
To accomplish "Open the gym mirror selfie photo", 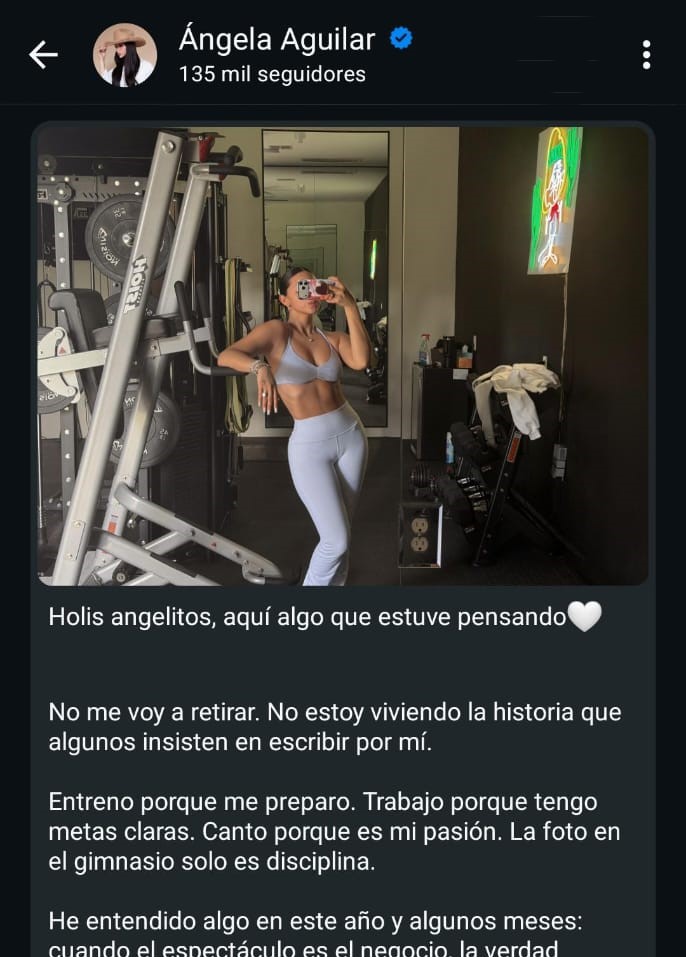I will tap(343, 356).
